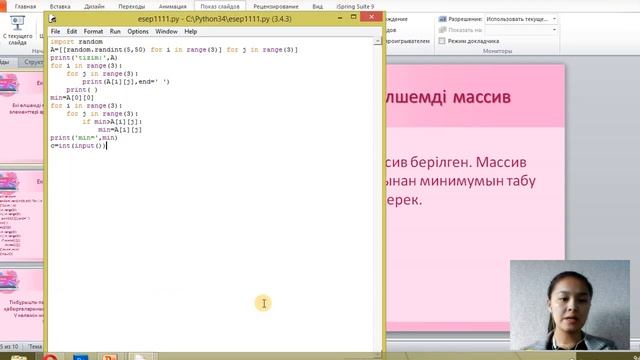Image resolution: width=640 pixels, height=360 pixels.
Task: Click slide text 'сив берілген. Массив'
Action: tap(456, 162)
